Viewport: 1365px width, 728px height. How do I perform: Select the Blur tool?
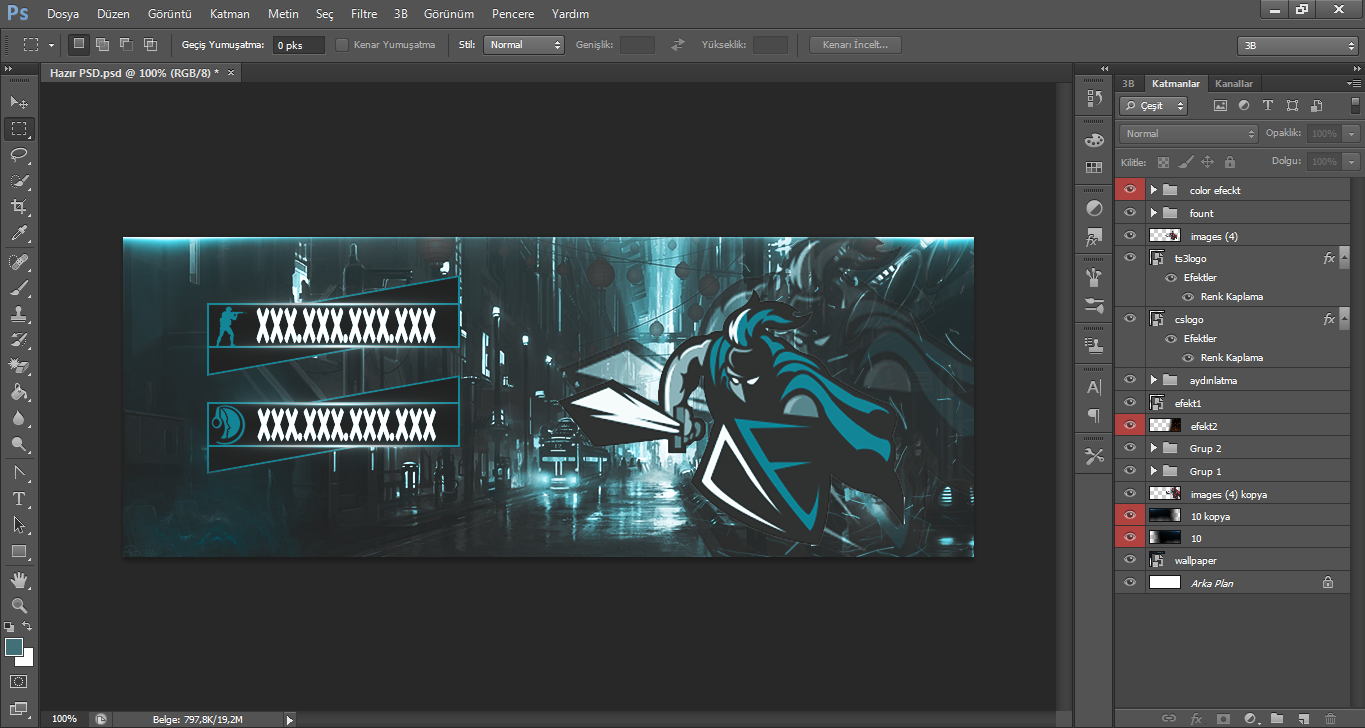pos(19,417)
